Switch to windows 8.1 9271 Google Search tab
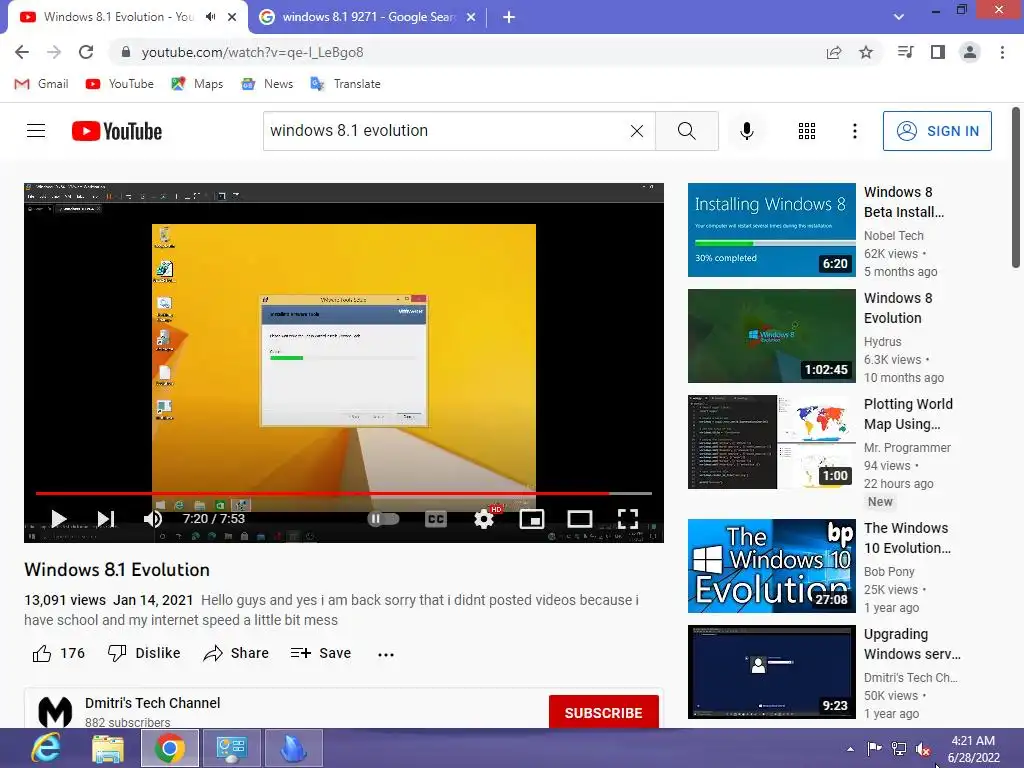 tap(368, 17)
